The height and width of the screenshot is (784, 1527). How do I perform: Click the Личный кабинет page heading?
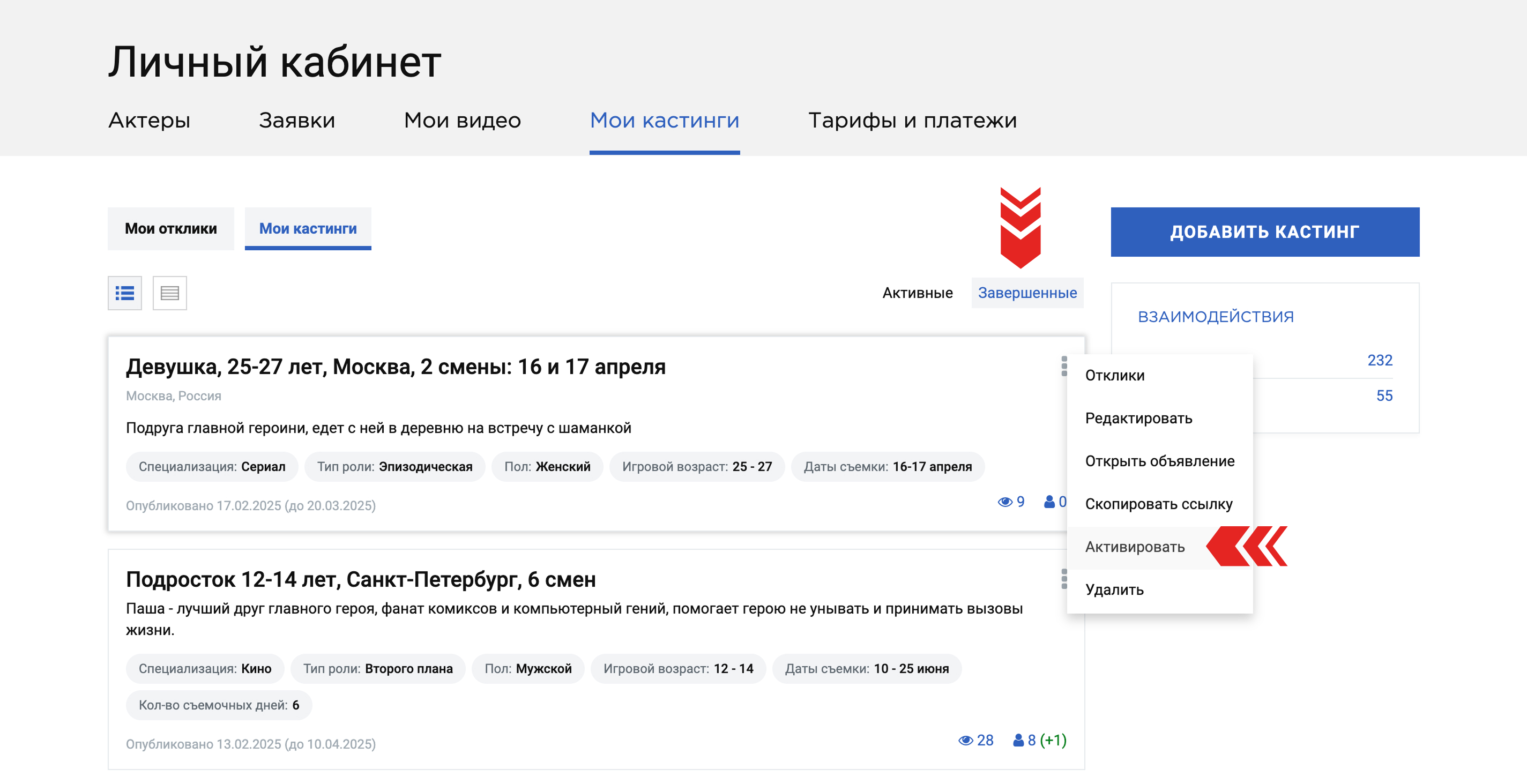click(274, 62)
